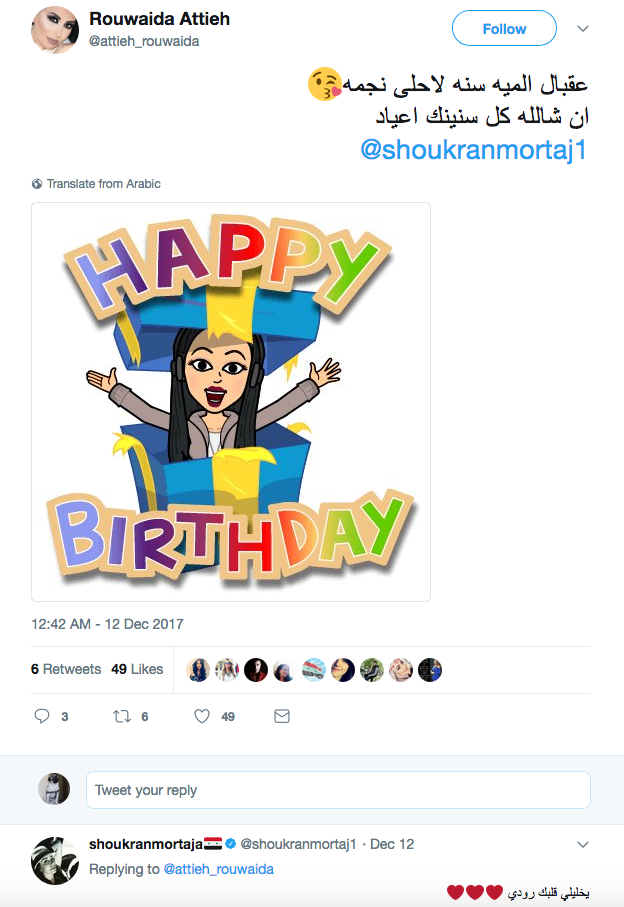Click the direct message envelope icon
Screen dimensions: 624x907
[282, 716]
